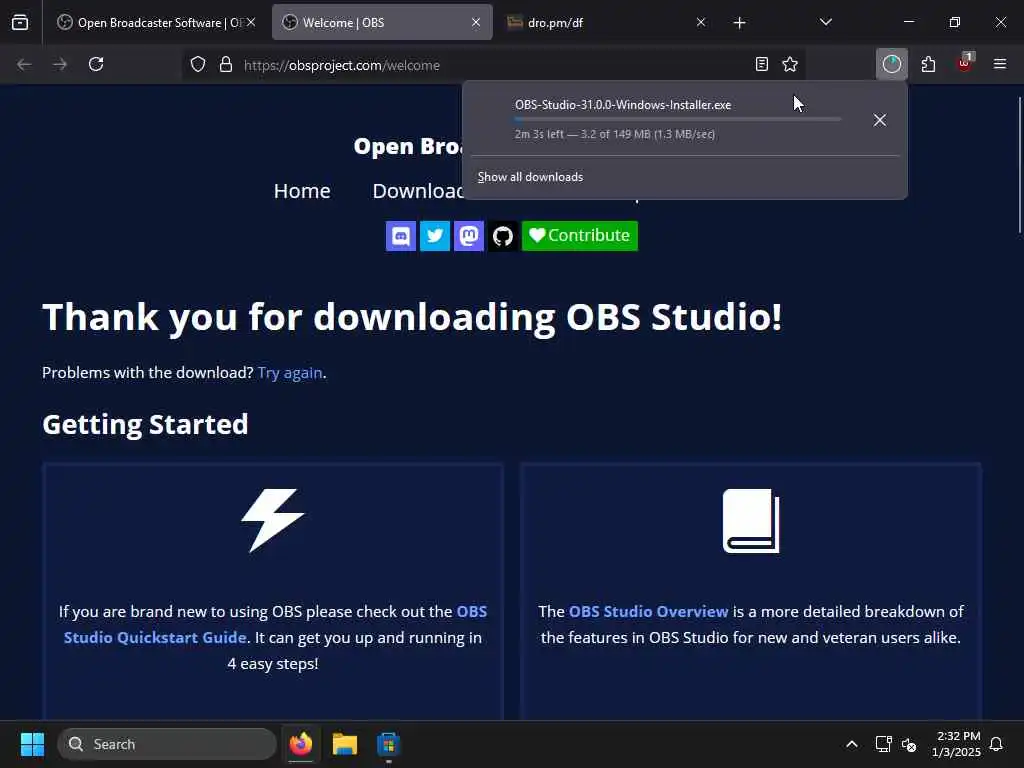Go forward to the next page

60,64
